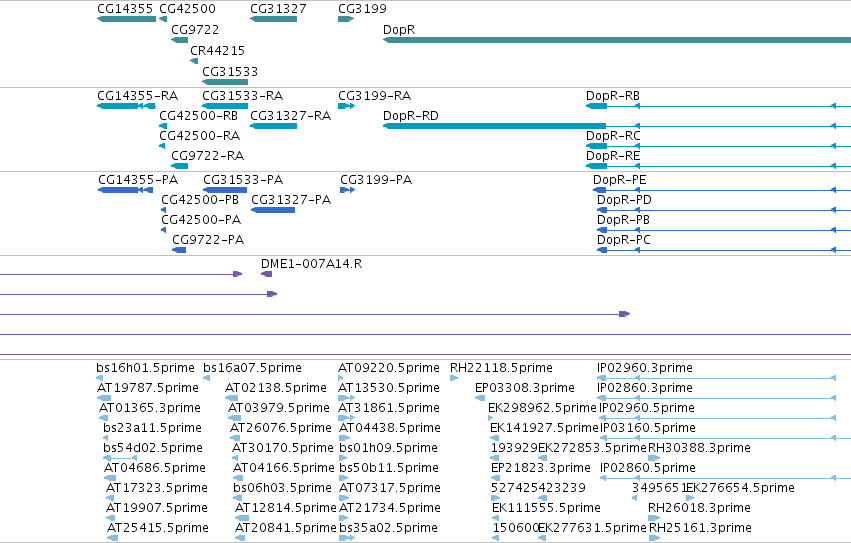Click EST bs54d02.5prime

pos(153,448)
